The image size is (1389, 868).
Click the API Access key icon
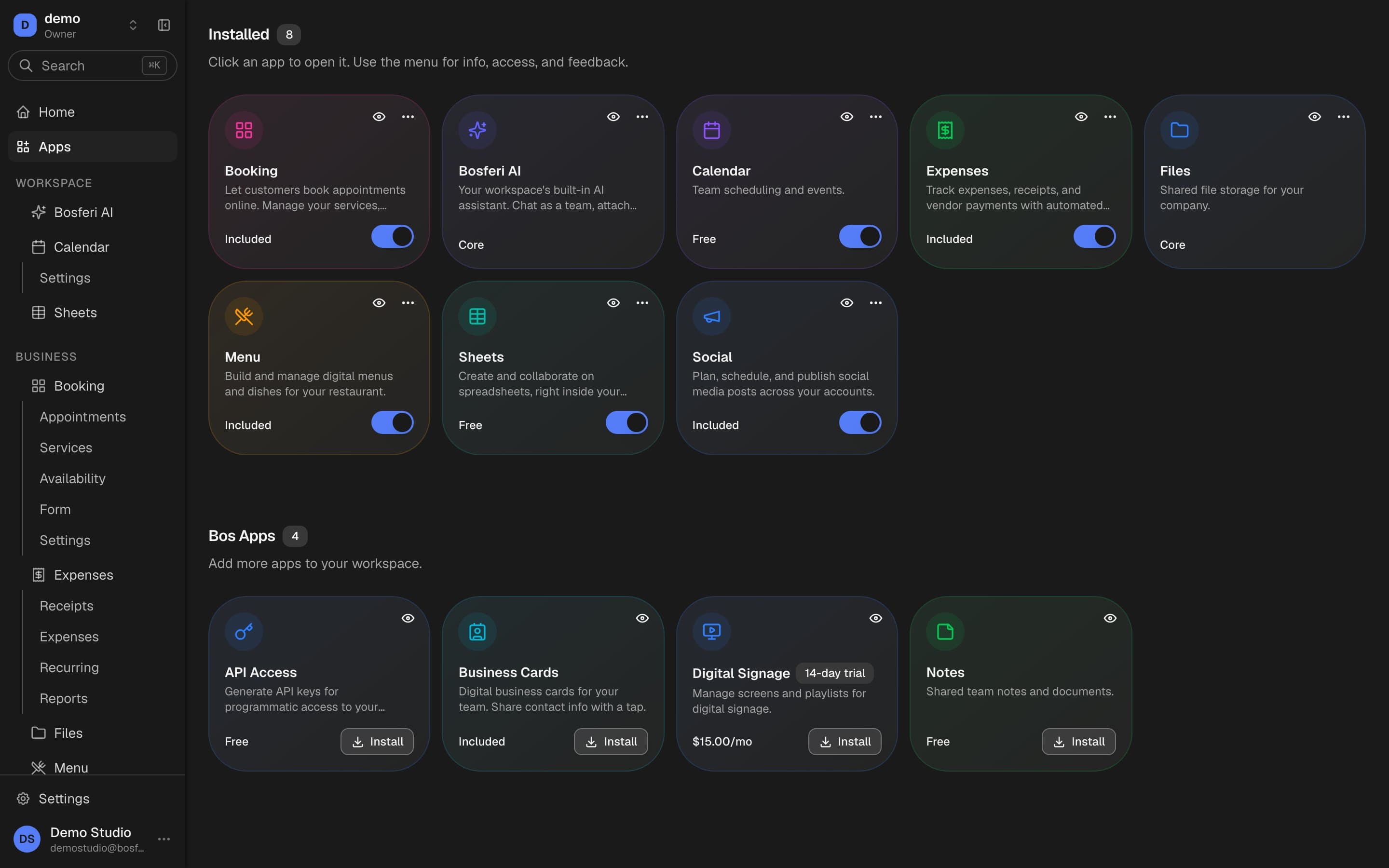tap(244, 632)
